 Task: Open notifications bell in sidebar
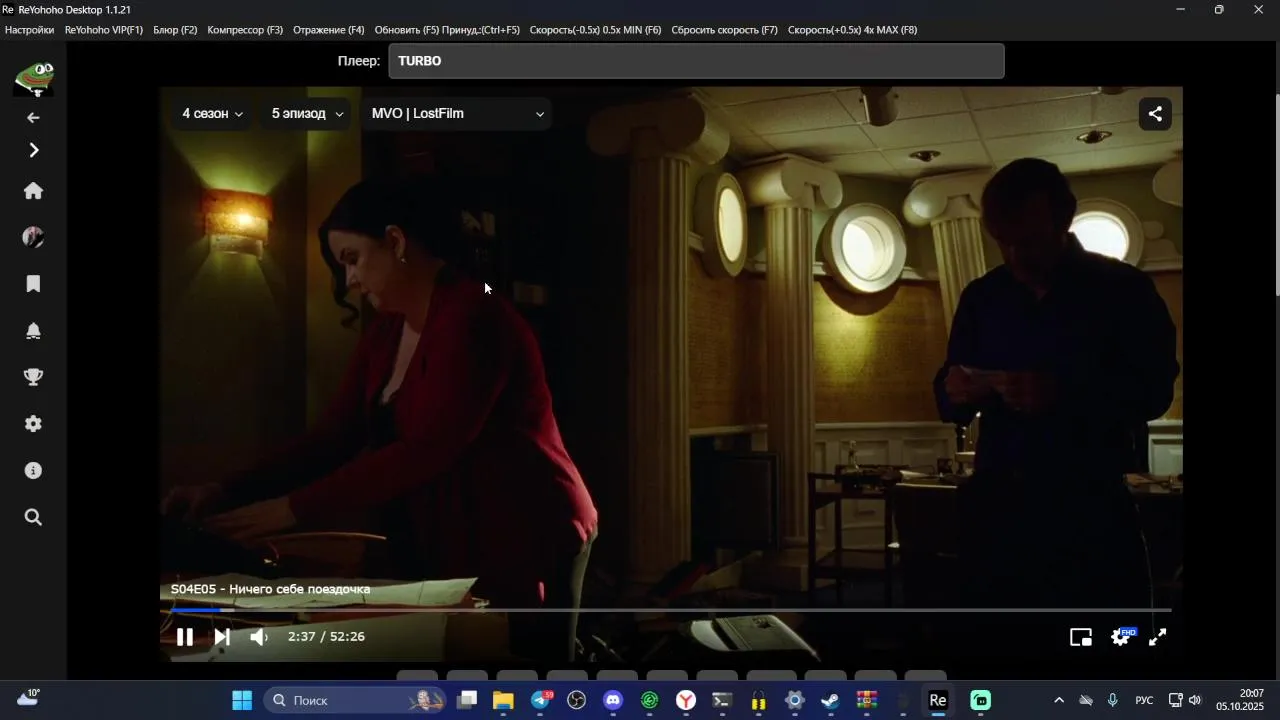click(x=33, y=331)
